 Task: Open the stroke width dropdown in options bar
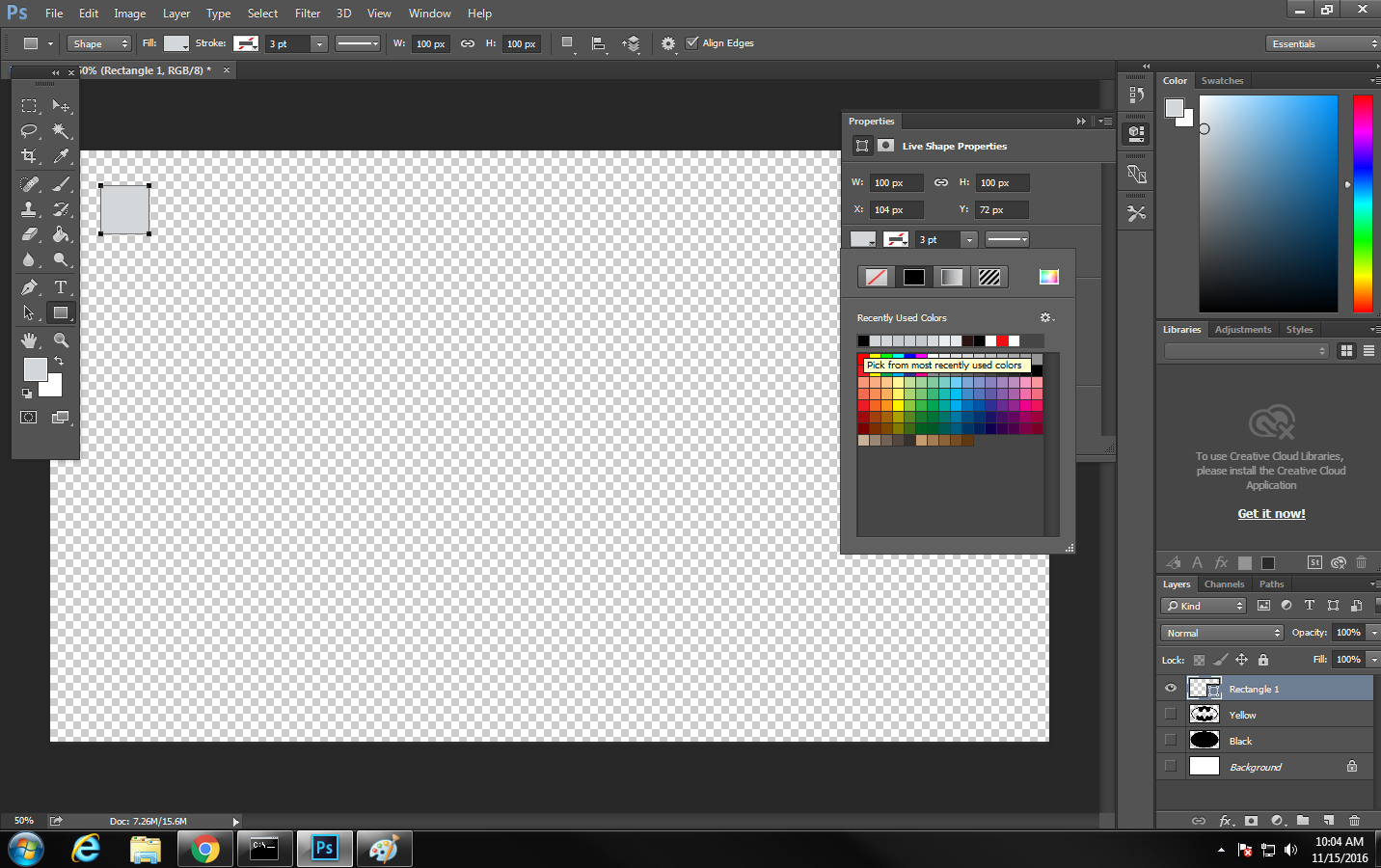tap(319, 43)
